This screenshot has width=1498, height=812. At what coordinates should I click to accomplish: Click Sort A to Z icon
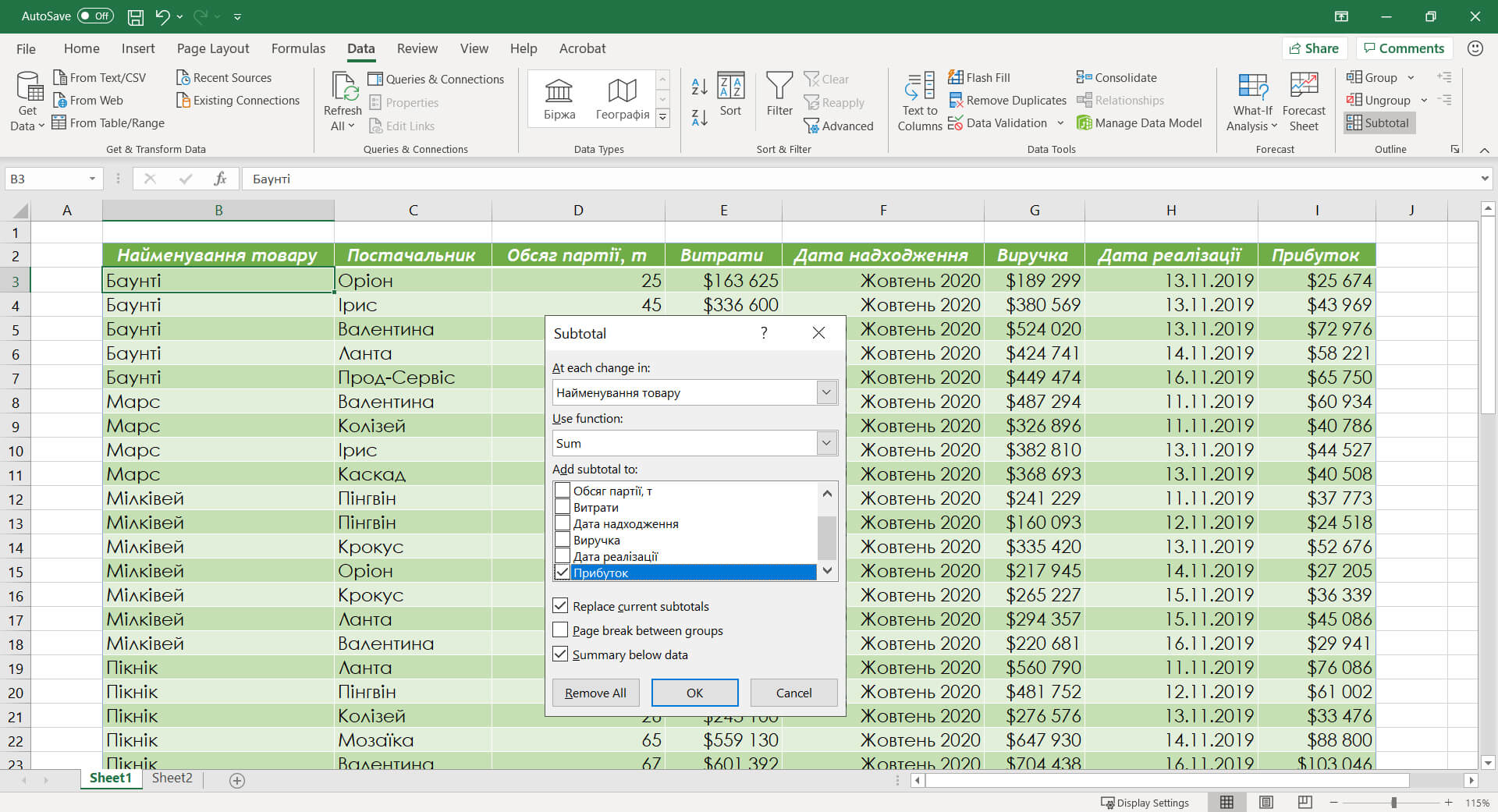(x=699, y=87)
